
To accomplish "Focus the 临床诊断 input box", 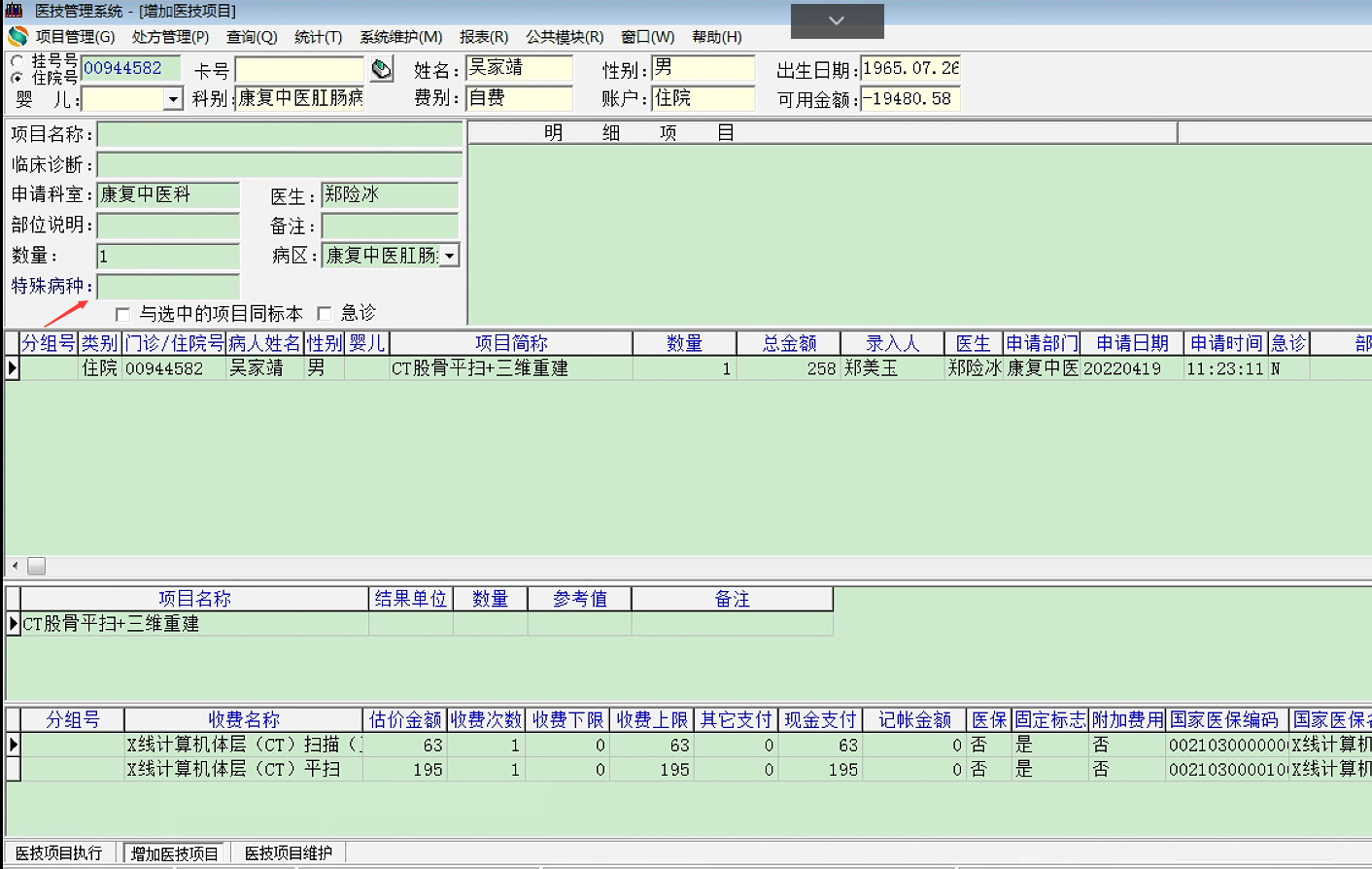I will point(280,164).
